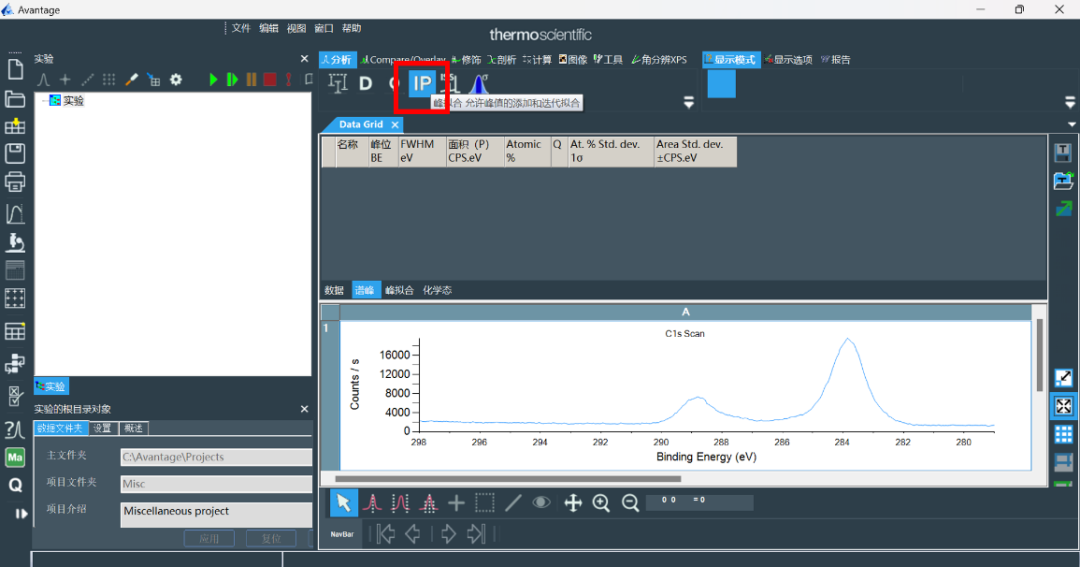Switch to the 化学态 grid tab
The height and width of the screenshot is (567, 1080).
437,290
